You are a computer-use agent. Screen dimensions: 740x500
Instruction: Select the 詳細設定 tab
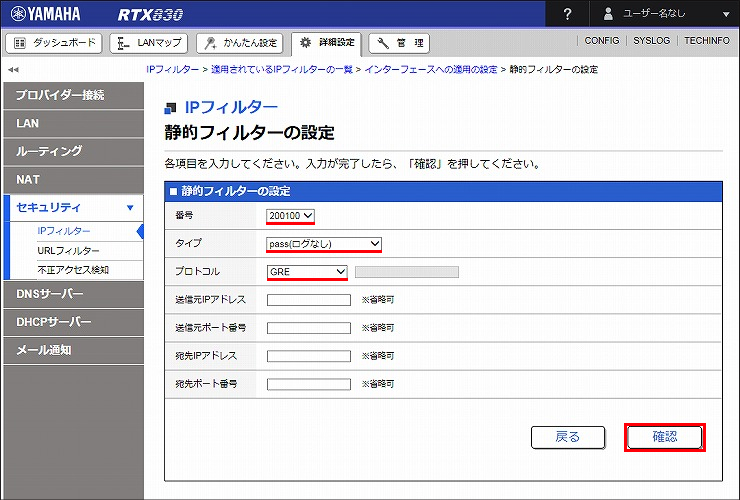(x=326, y=43)
